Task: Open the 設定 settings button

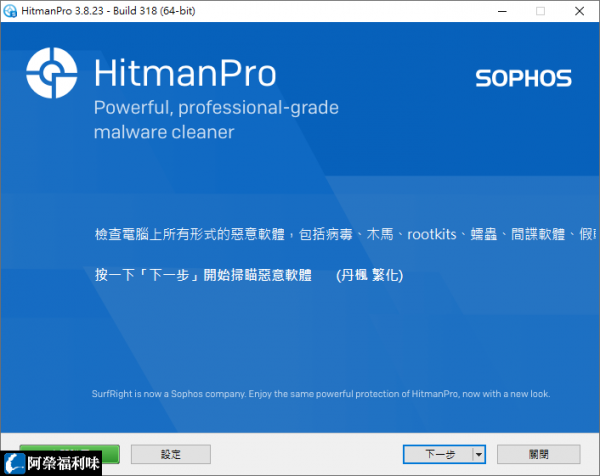Action: coord(171,454)
